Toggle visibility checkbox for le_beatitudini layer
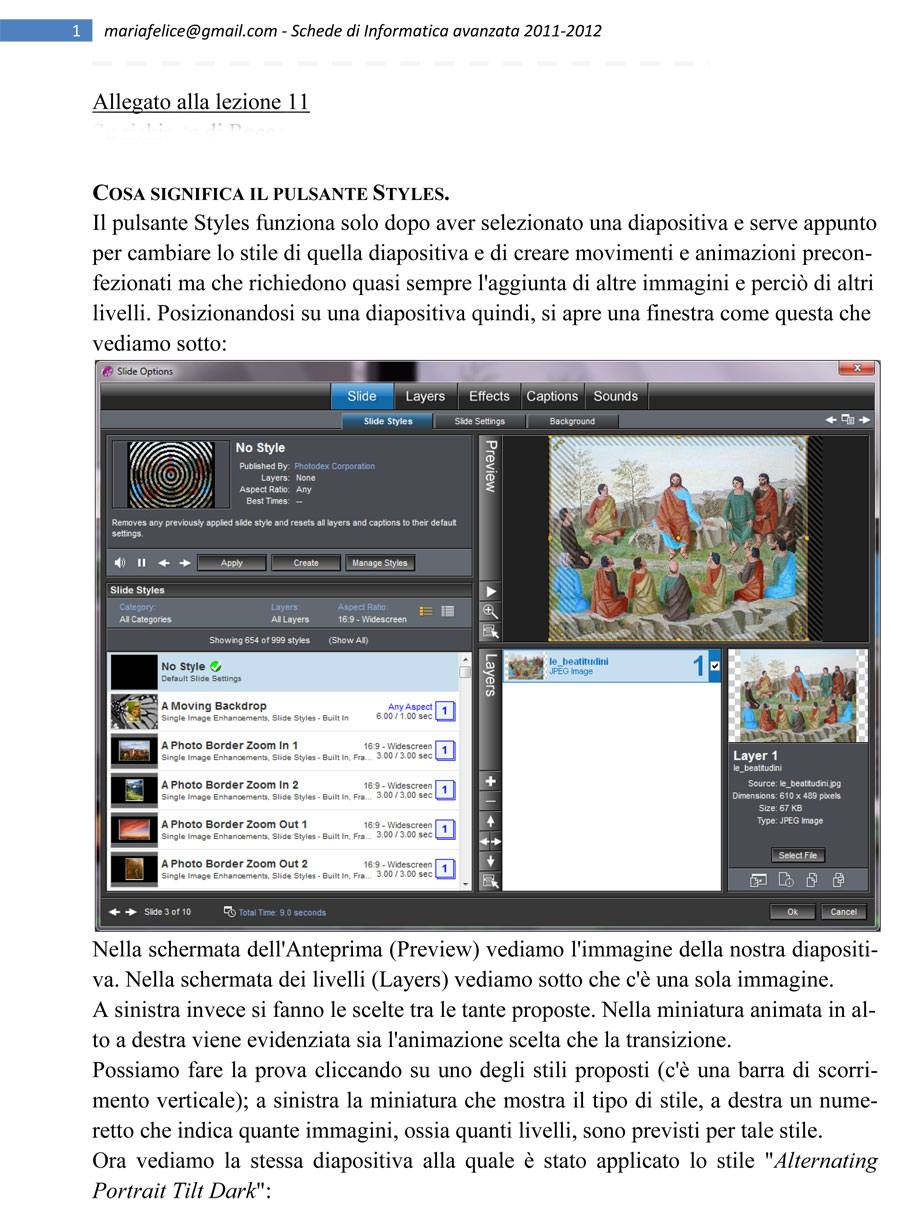Image resolution: width=900 pixels, height=1218 pixels. tap(714, 666)
